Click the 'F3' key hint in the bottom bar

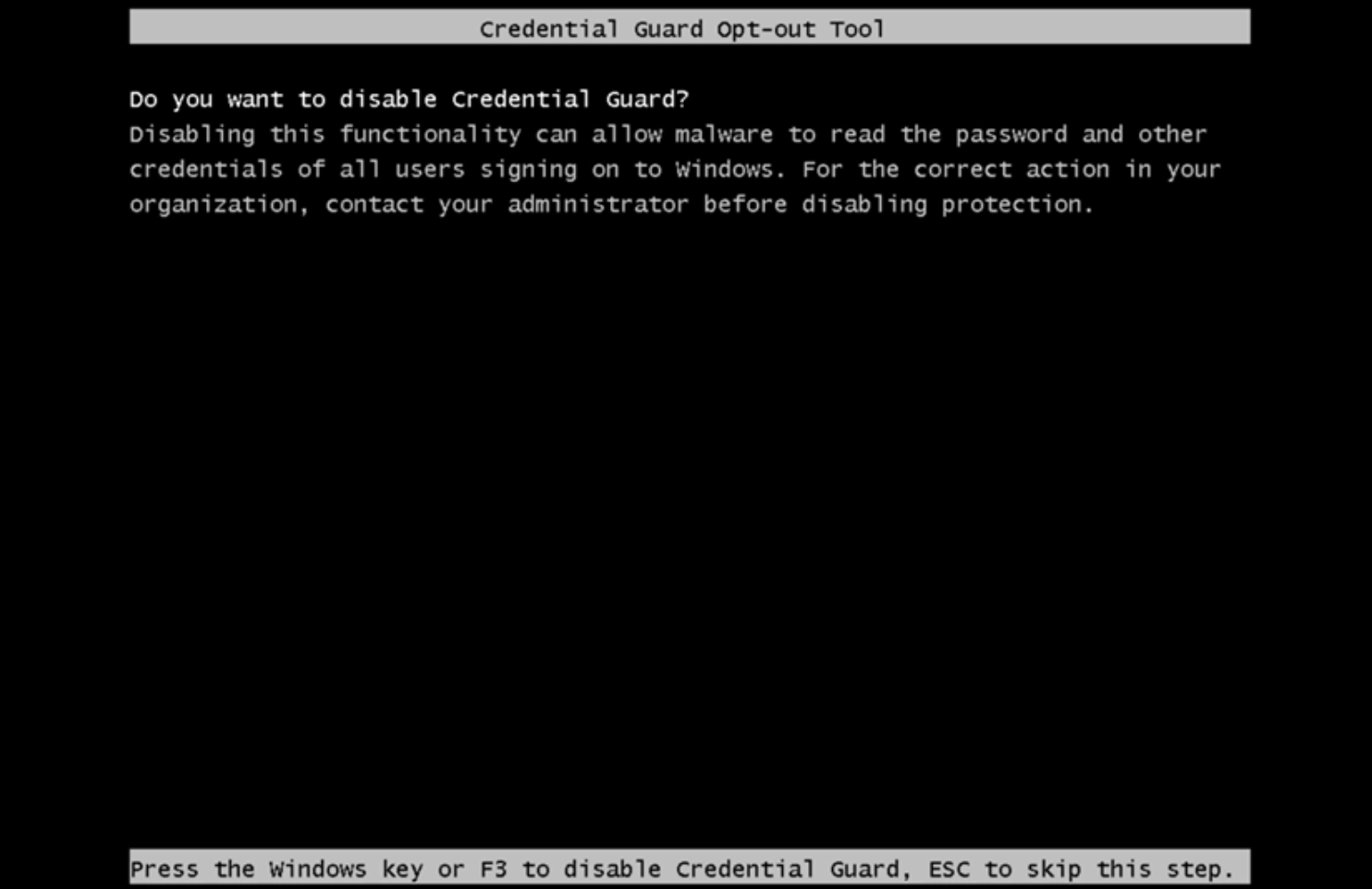(x=493, y=870)
